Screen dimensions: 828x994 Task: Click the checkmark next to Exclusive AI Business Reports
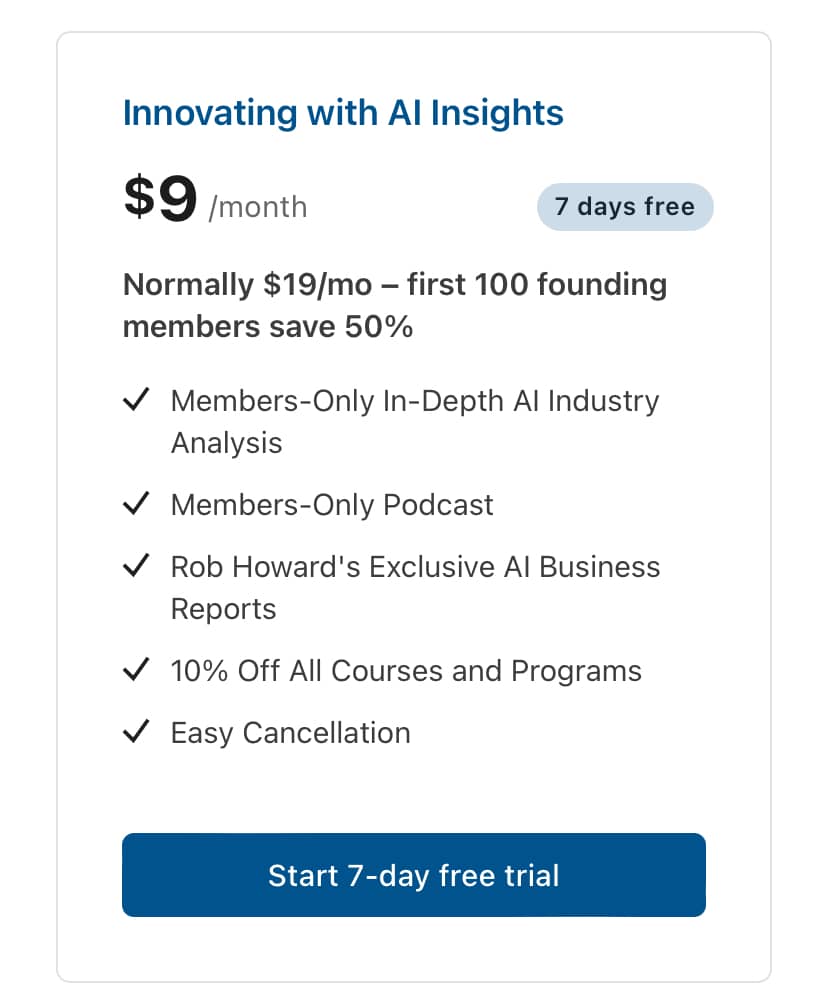click(x=137, y=565)
